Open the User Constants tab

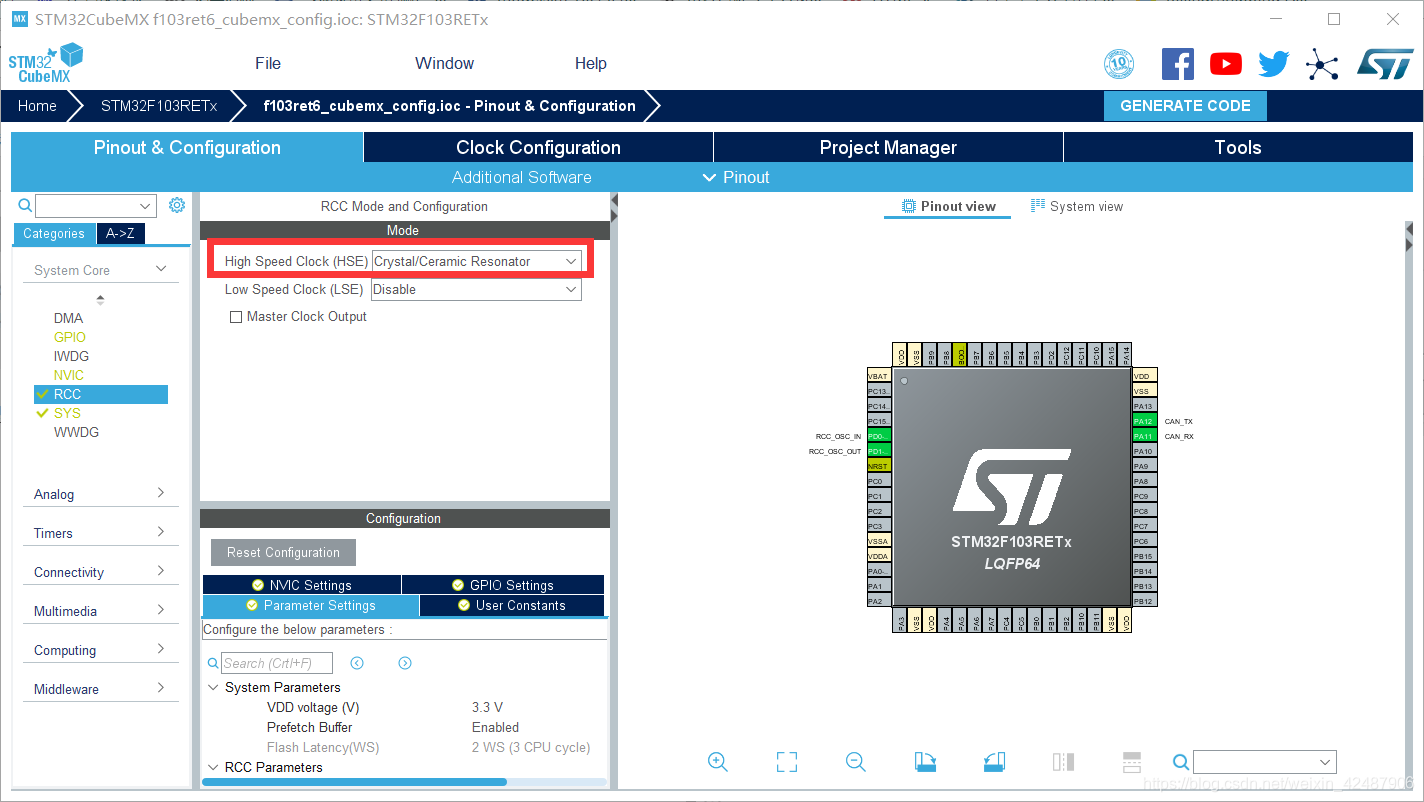pos(512,605)
